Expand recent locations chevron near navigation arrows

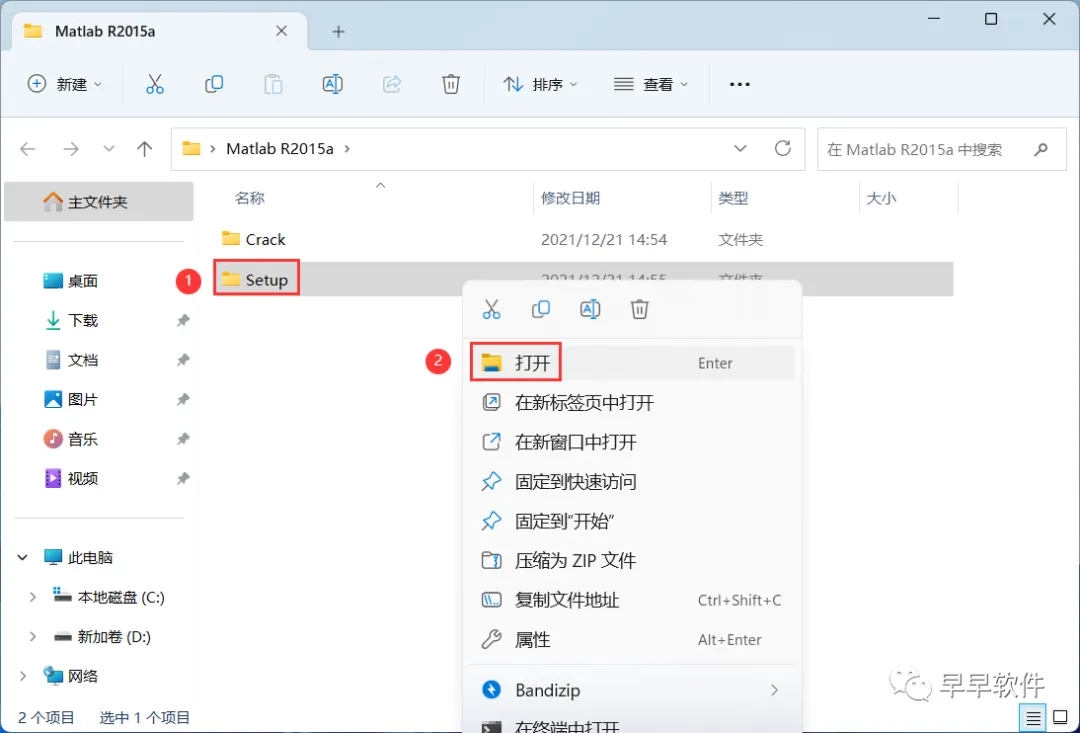point(108,149)
